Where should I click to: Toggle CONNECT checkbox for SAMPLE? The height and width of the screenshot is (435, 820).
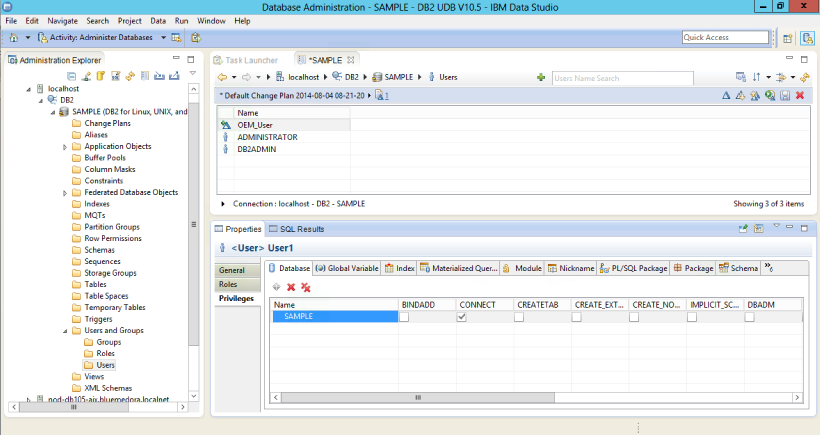point(462,317)
